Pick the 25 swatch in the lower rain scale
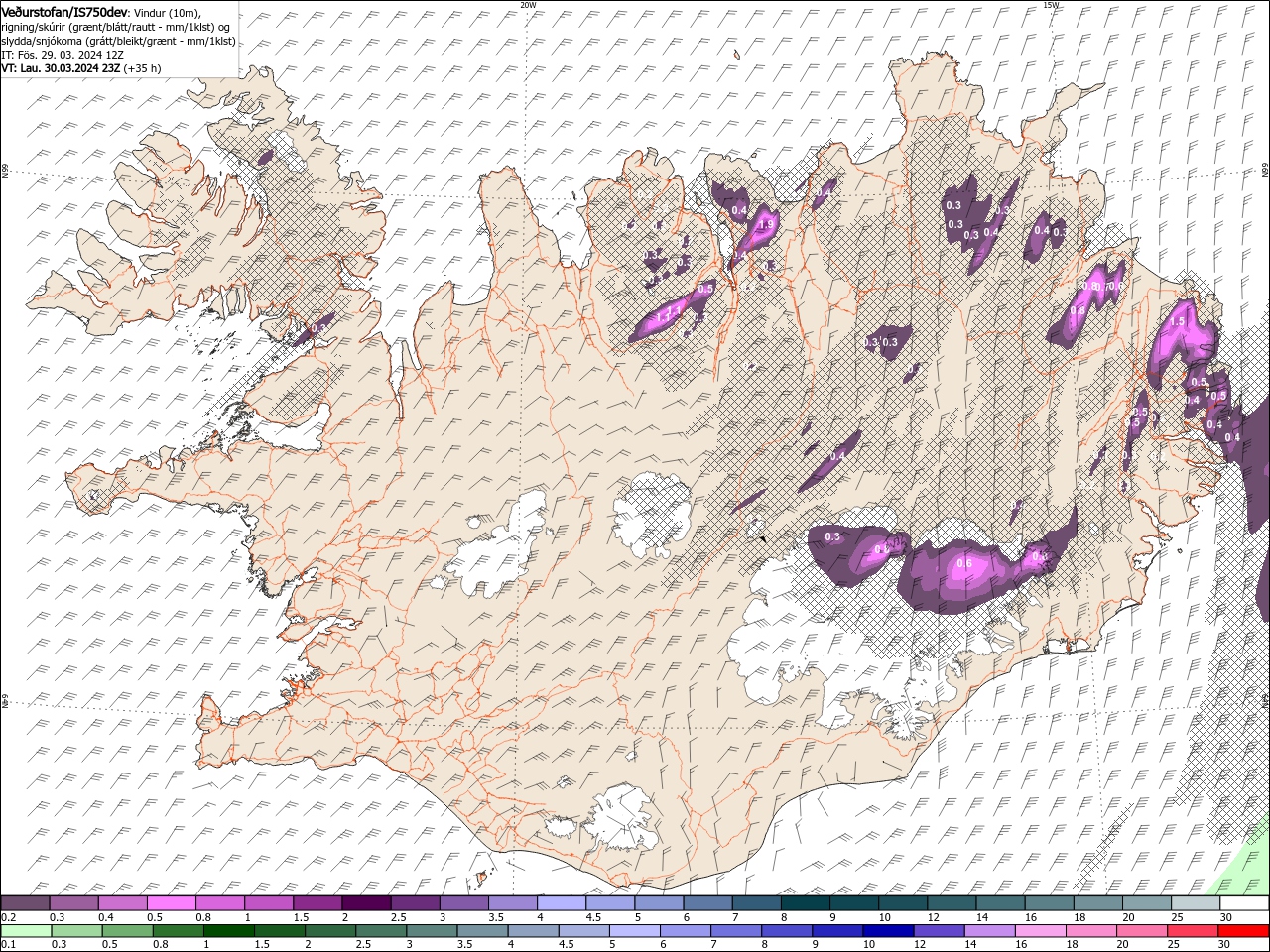 [1194, 931]
